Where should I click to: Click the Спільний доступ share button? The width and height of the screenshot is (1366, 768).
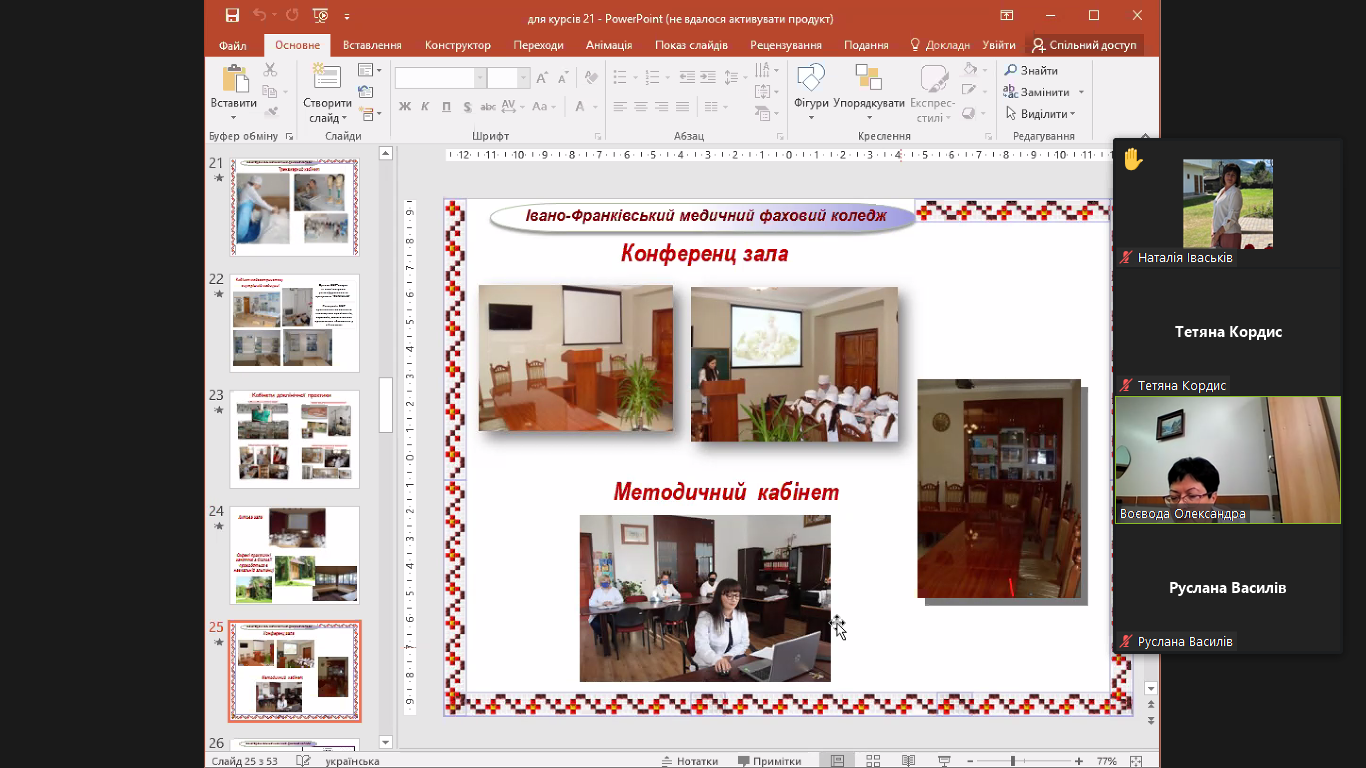pyautogui.click(x=1084, y=45)
